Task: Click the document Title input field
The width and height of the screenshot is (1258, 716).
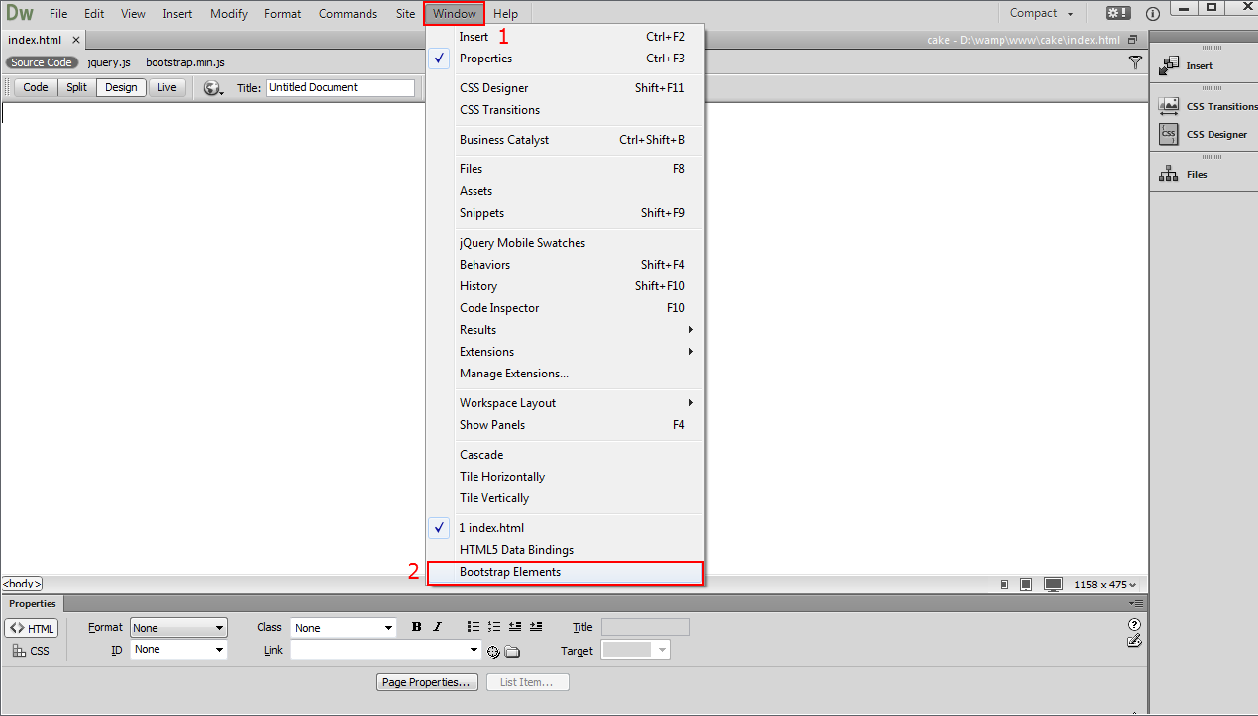Action: [x=340, y=88]
